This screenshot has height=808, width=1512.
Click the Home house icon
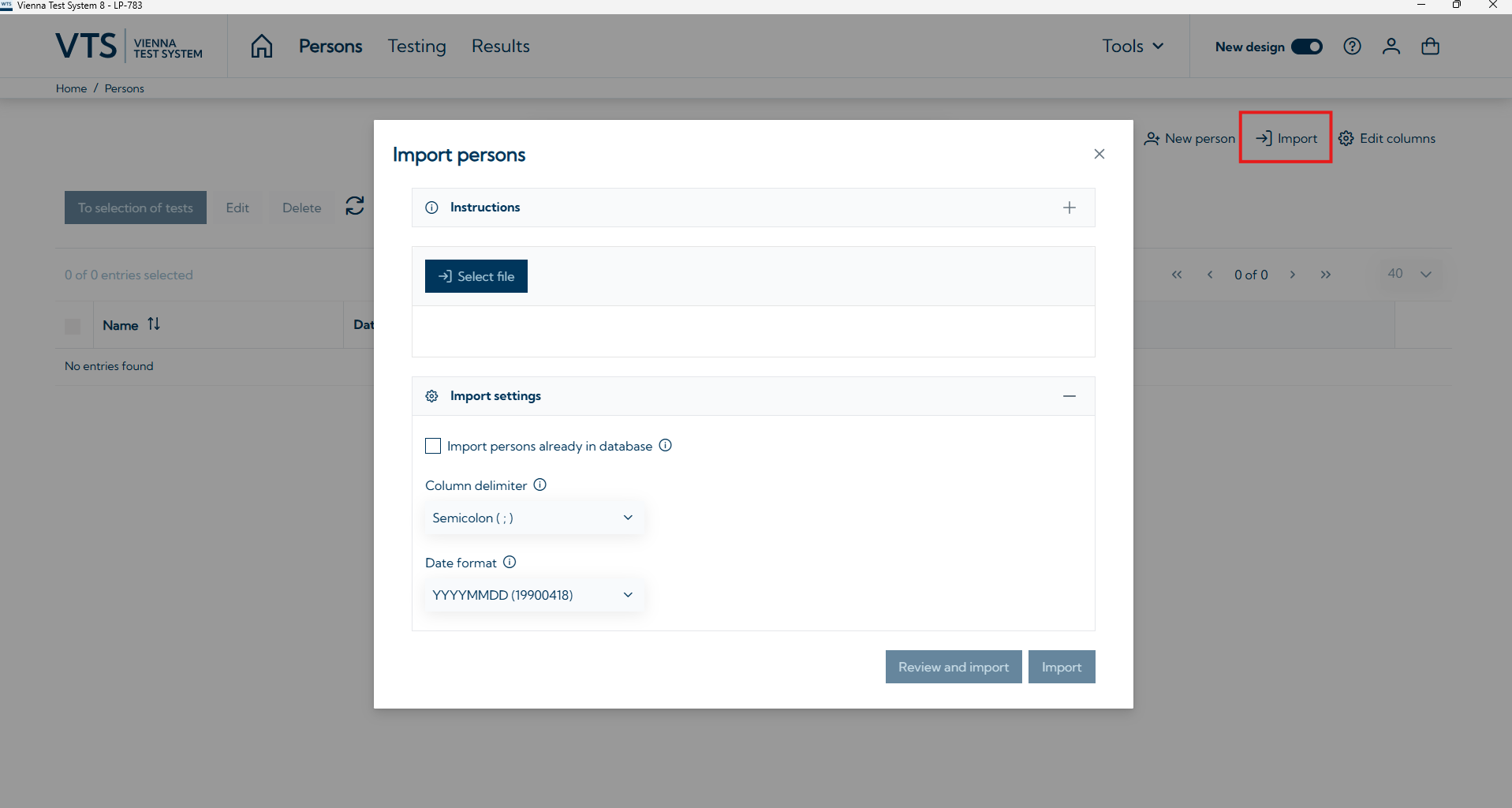point(262,47)
